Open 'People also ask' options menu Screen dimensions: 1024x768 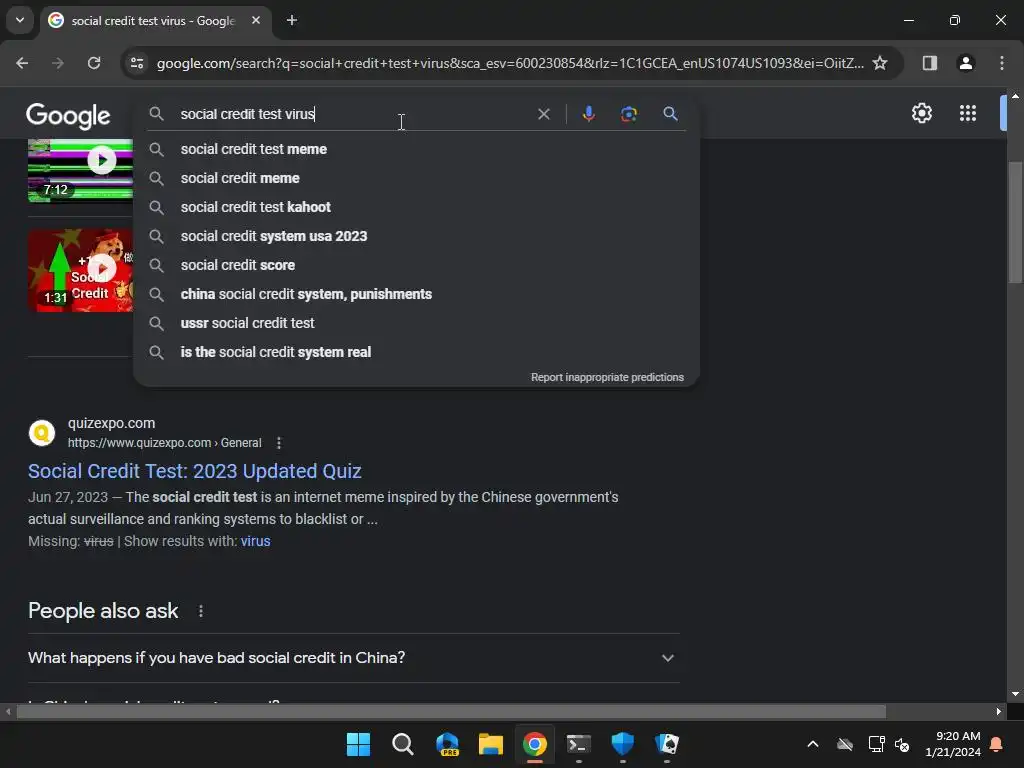(x=200, y=611)
